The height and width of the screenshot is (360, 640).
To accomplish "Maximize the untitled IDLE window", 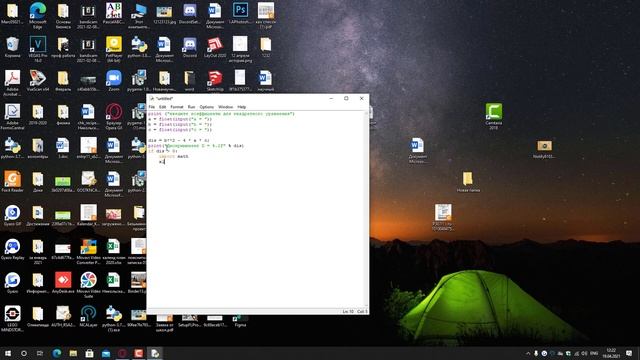I will point(346,98).
